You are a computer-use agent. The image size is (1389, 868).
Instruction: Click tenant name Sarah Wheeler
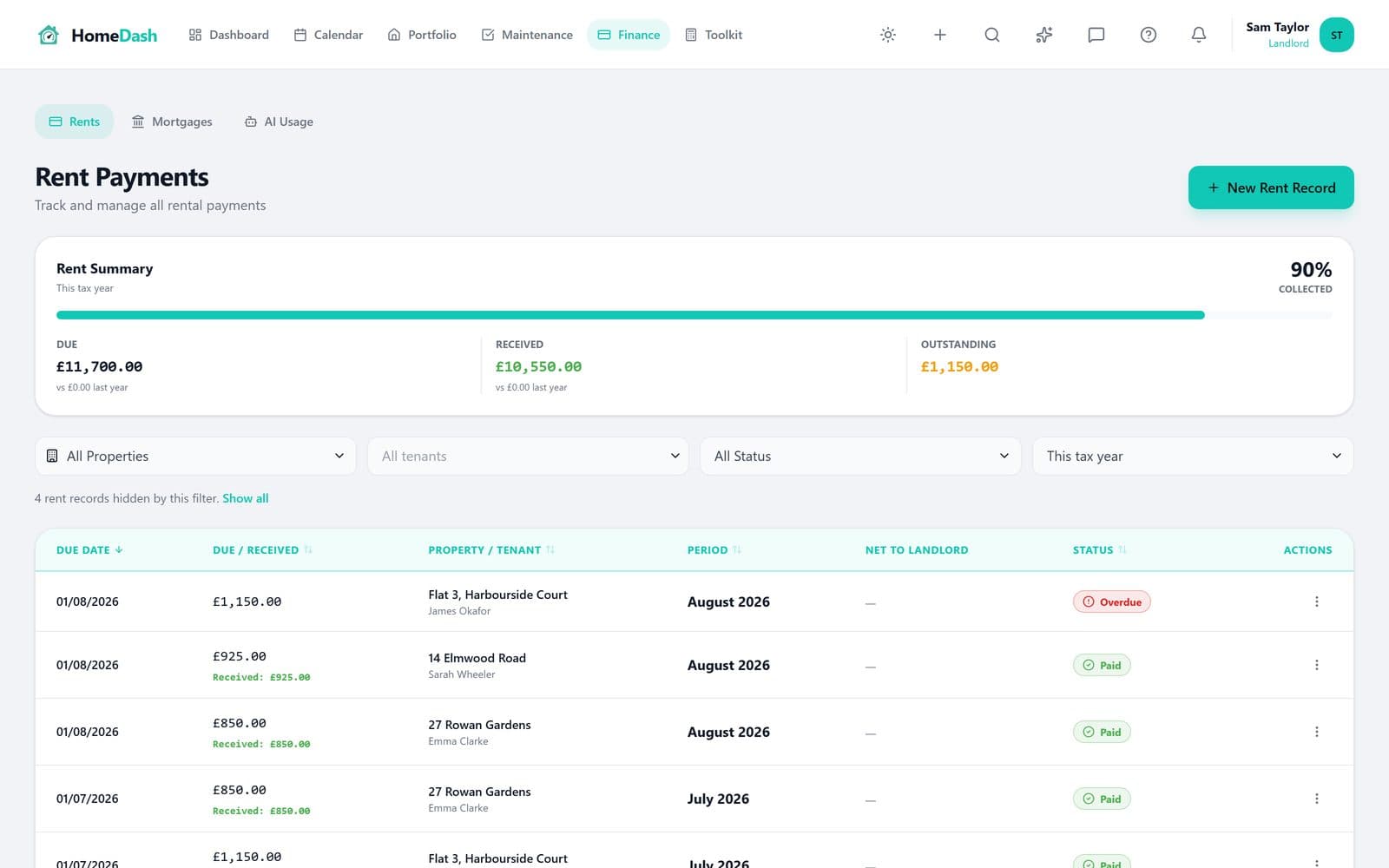point(461,674)
